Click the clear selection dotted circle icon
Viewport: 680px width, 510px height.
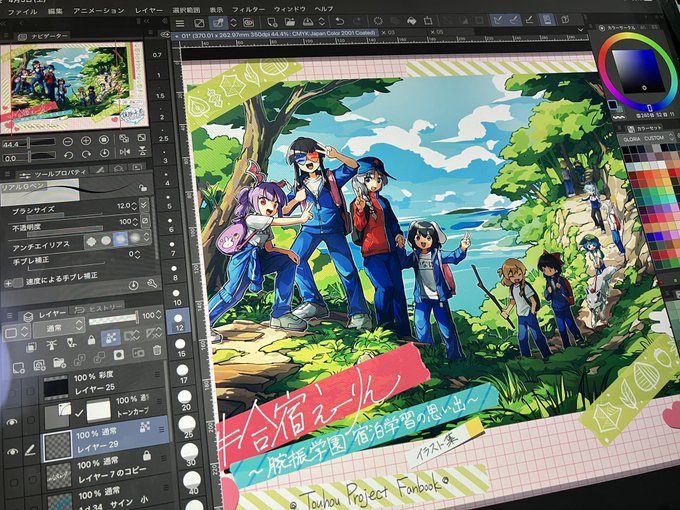pyautogui.click(x=378, y=20)
